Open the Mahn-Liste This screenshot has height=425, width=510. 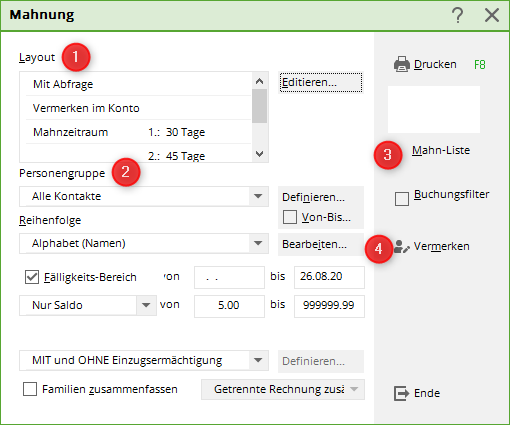[x=441, y=150]
